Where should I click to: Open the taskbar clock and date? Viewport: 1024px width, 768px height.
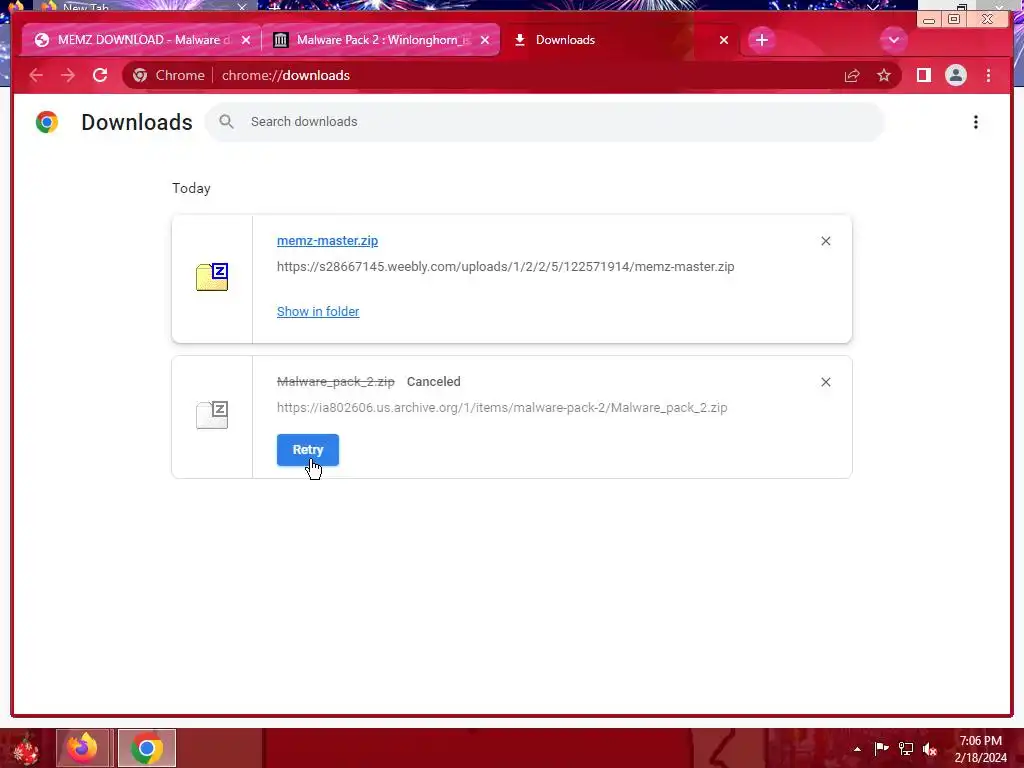[x=980, y=749]
